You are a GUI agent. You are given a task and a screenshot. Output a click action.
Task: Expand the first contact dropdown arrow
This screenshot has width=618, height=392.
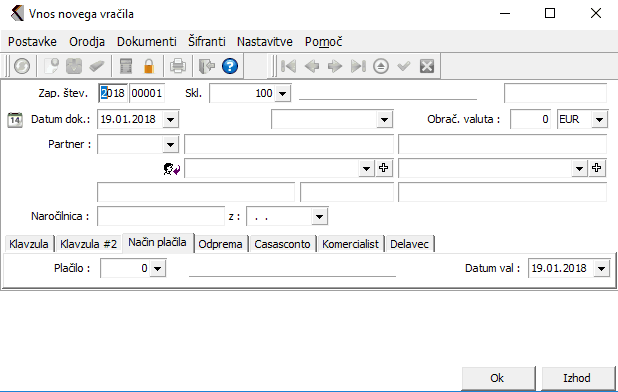(x=366, y=169)
